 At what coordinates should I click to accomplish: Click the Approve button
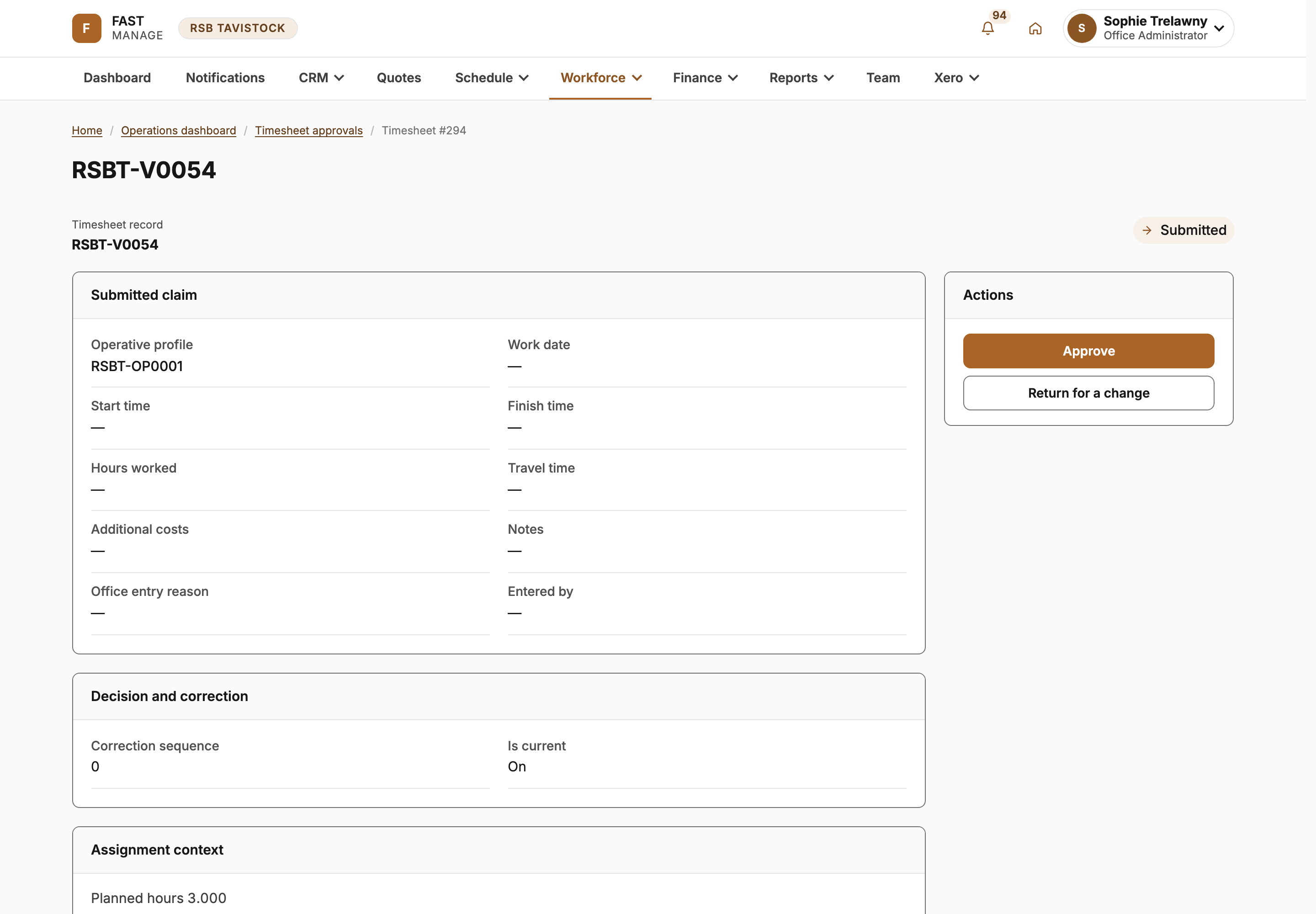1088,351
